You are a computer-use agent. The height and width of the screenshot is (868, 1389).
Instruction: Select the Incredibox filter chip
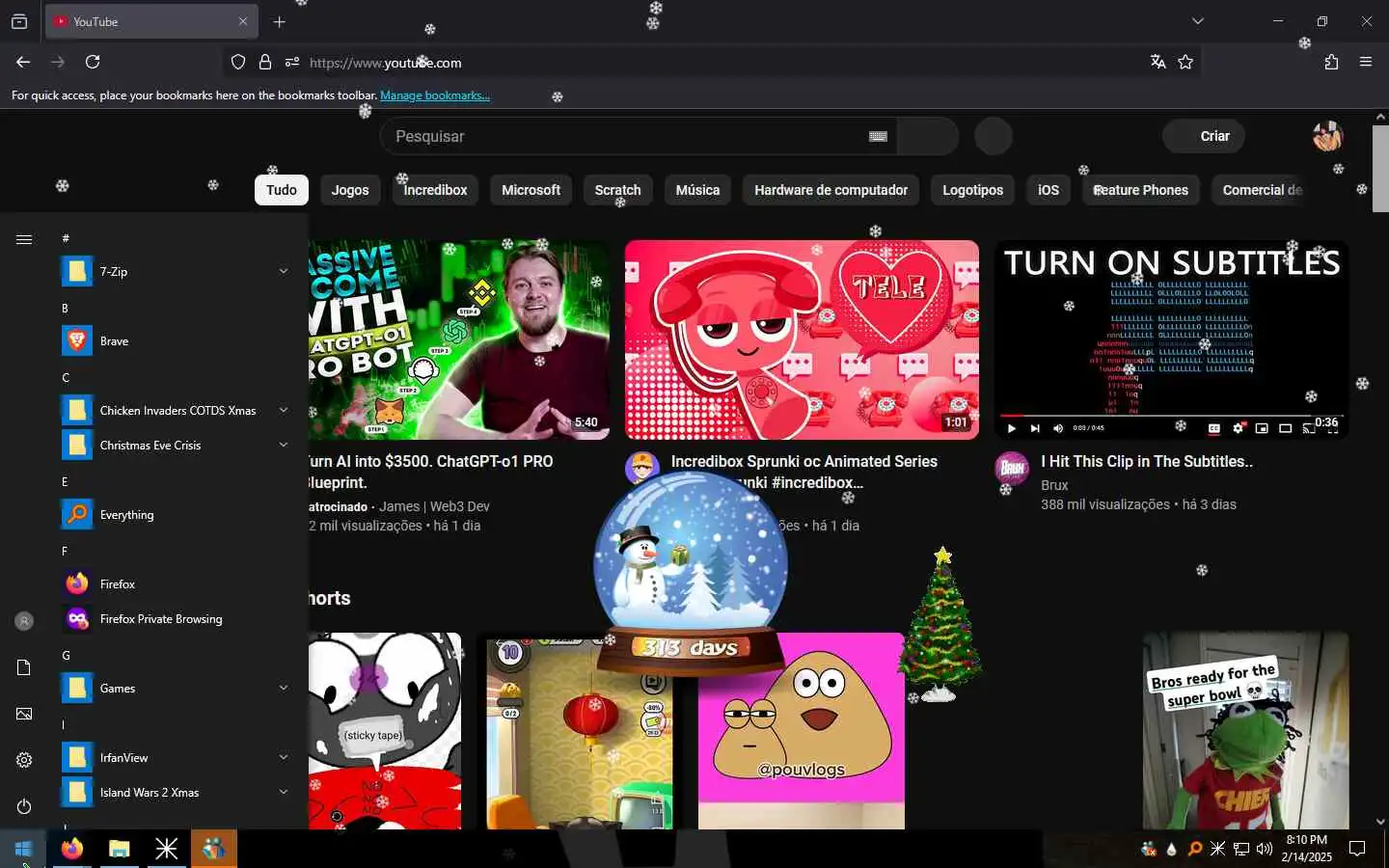(x=435, y=190)
